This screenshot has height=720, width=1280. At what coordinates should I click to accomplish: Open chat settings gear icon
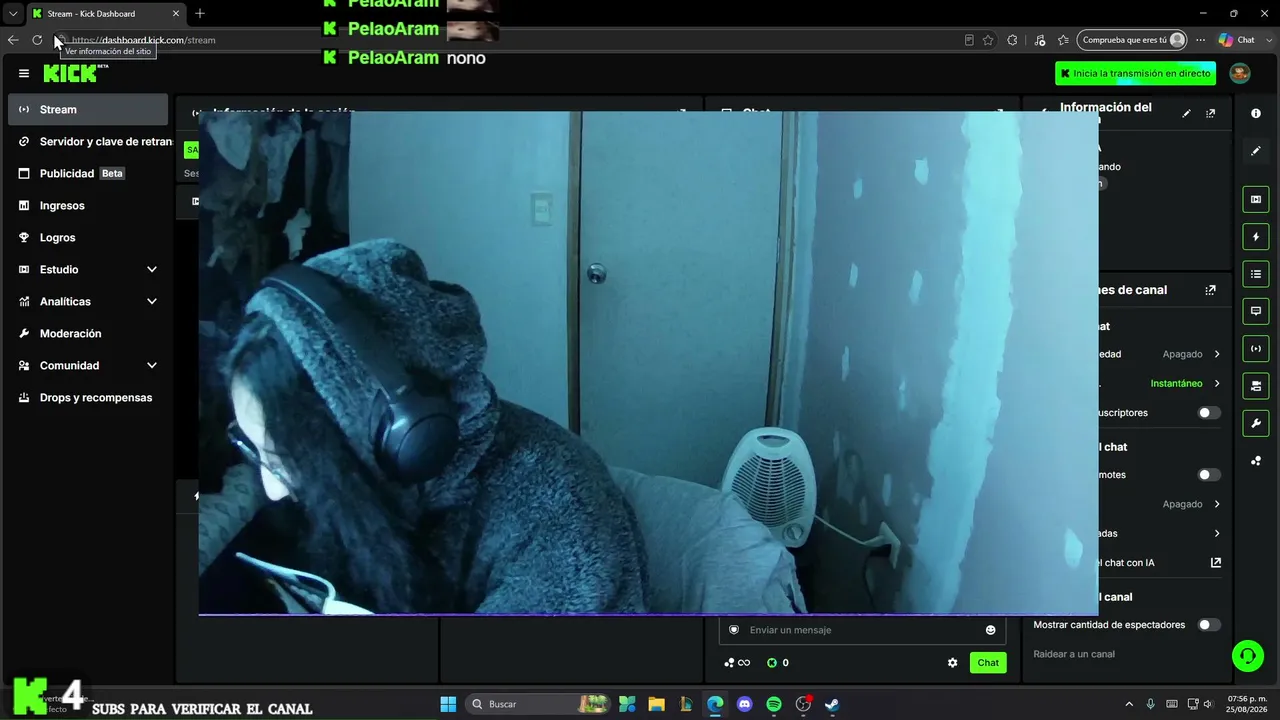pyautogui.click(x=952, y=663)
